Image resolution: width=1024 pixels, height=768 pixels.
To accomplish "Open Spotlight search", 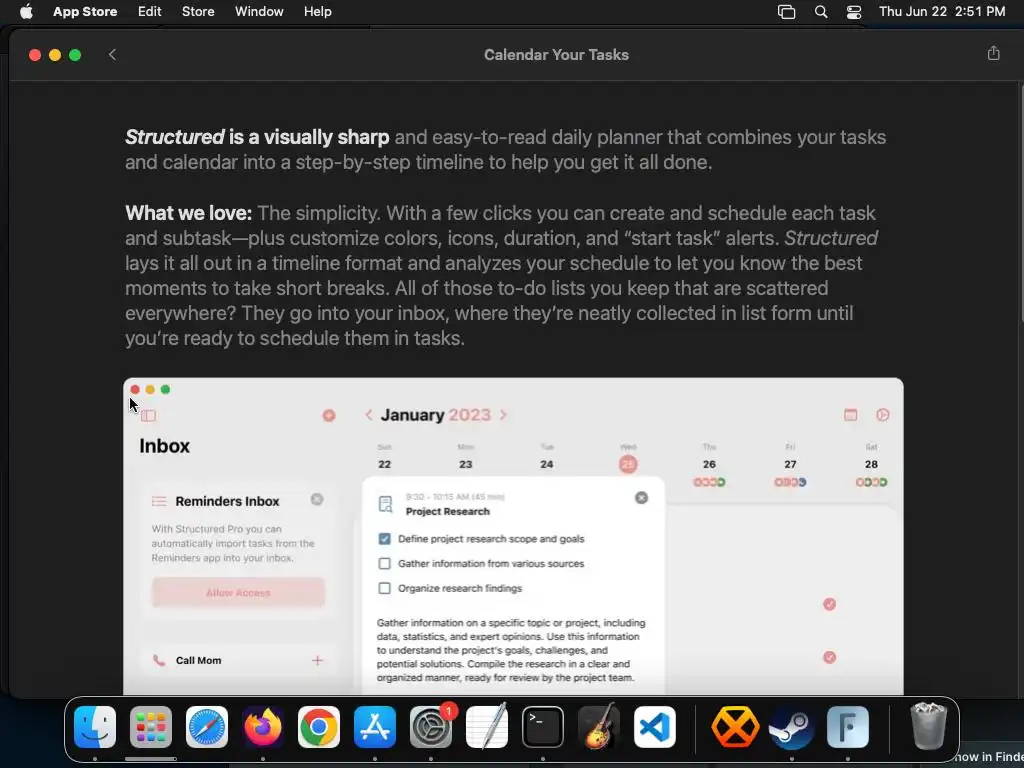I will (x=821, y=12).
